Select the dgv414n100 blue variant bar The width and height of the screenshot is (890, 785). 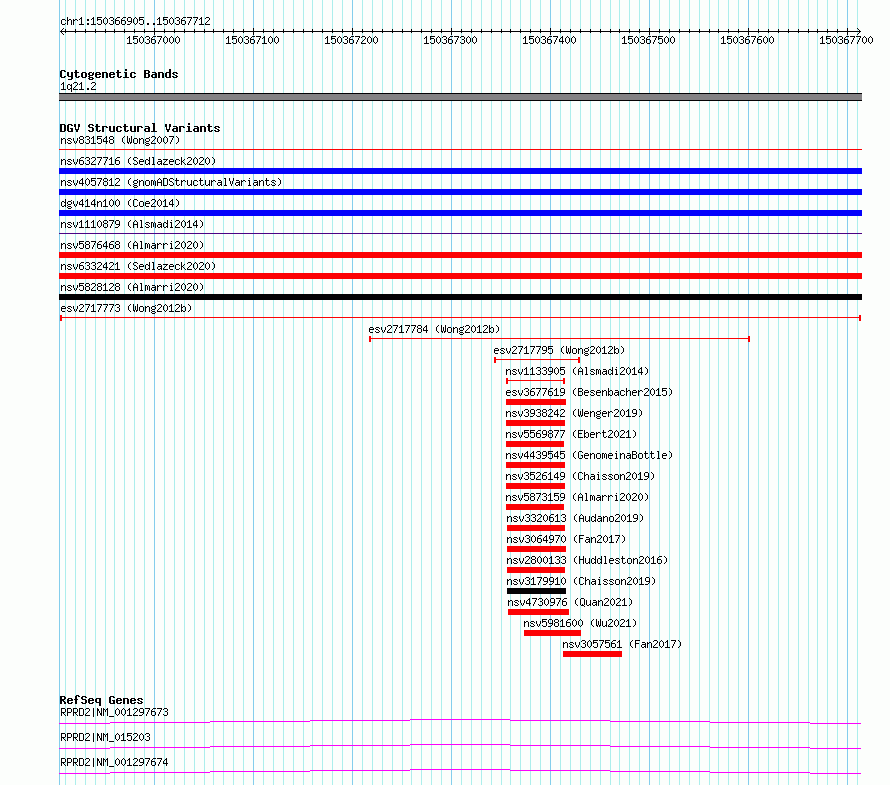460,213
